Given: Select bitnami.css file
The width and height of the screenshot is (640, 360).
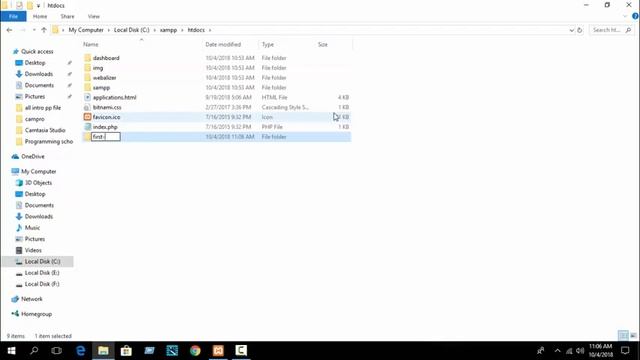Looking at the screenshot, I should pyautogui.click(x=107, y=107).
